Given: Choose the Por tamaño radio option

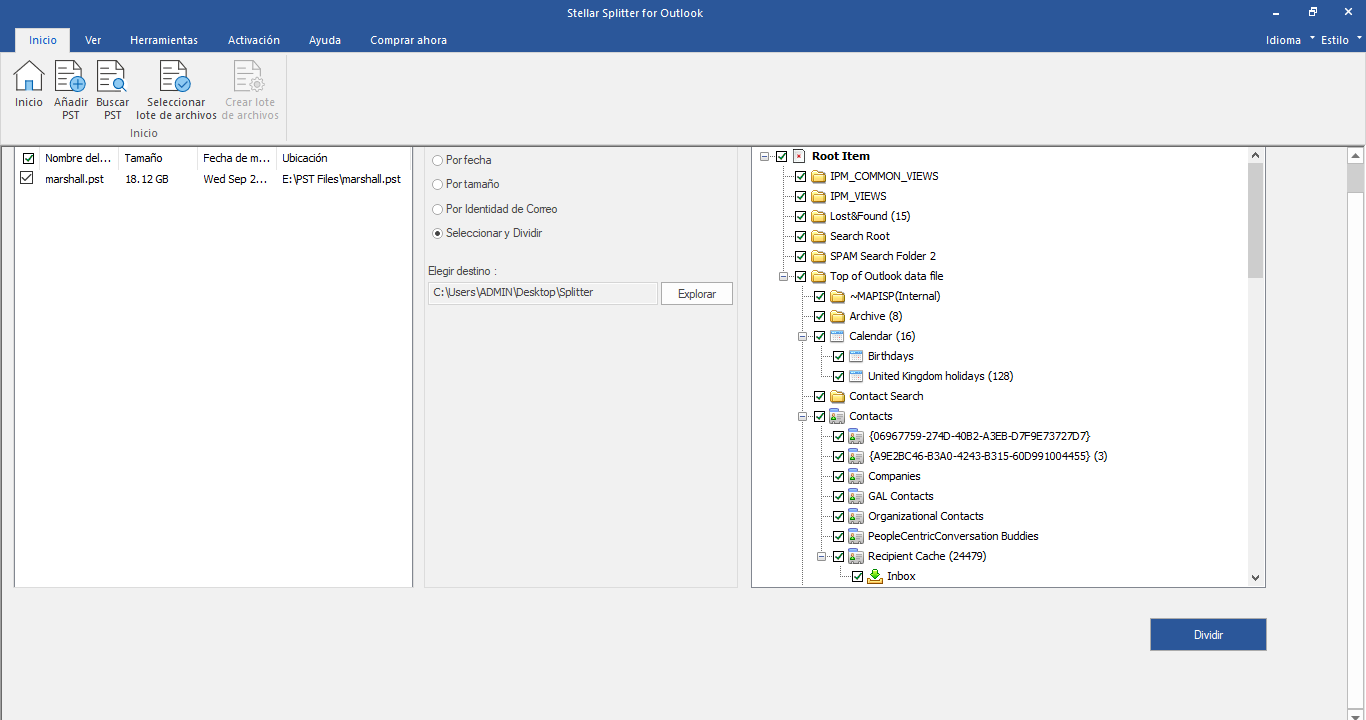Looking at the screenshot, I should tap(437, 184).
